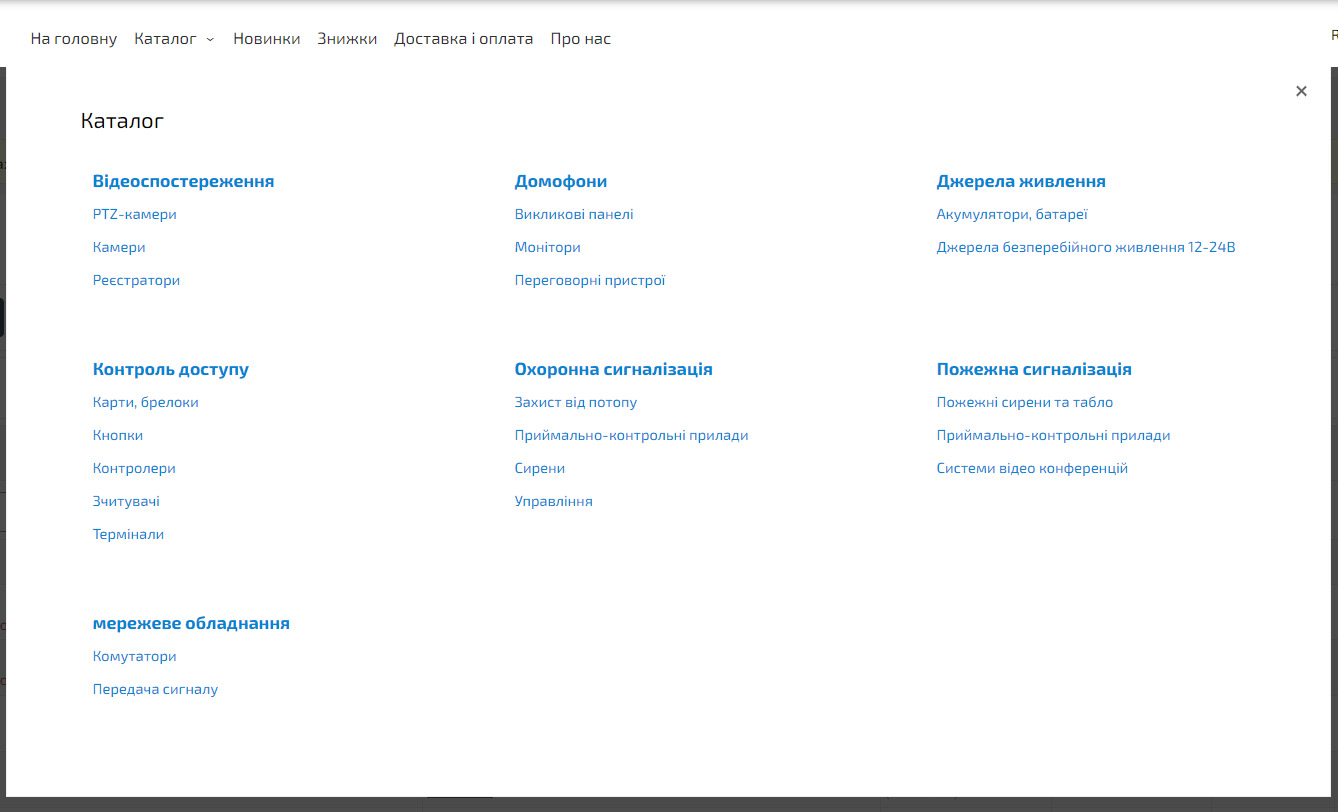Go to На головну page

tap(74, 39)
